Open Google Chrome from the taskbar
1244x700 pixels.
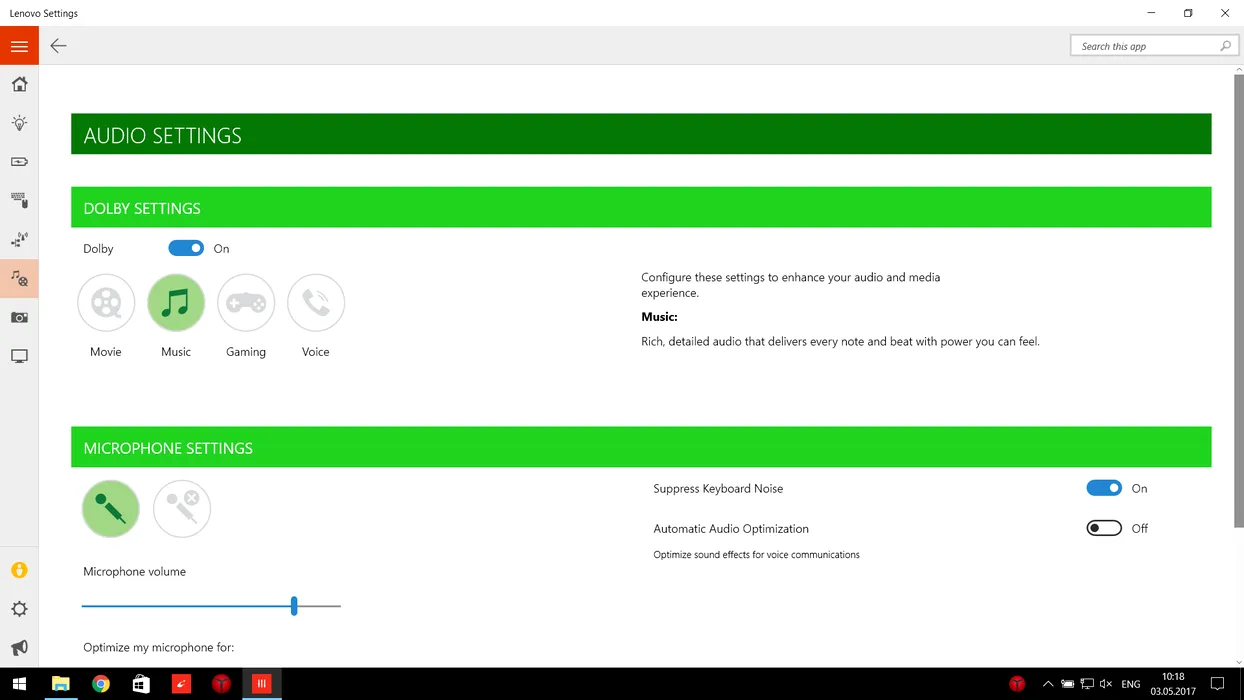[101, 684]
